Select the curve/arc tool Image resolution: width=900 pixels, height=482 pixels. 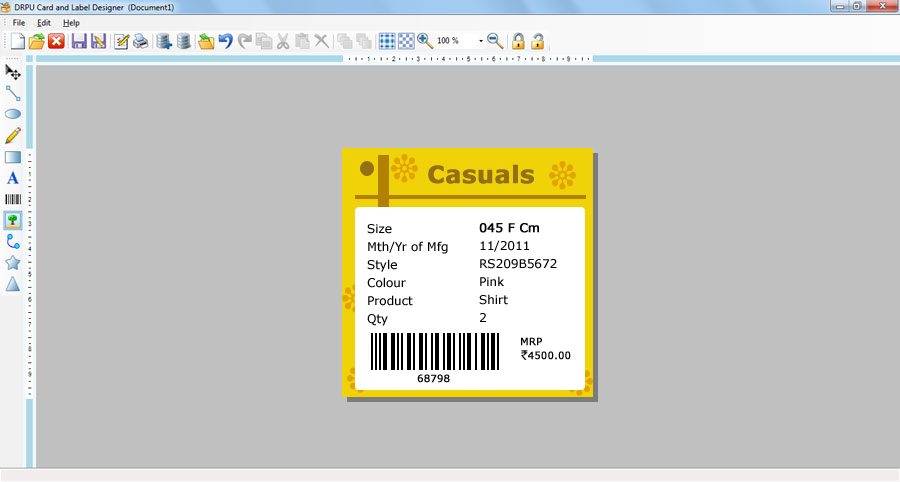(13, 242)
